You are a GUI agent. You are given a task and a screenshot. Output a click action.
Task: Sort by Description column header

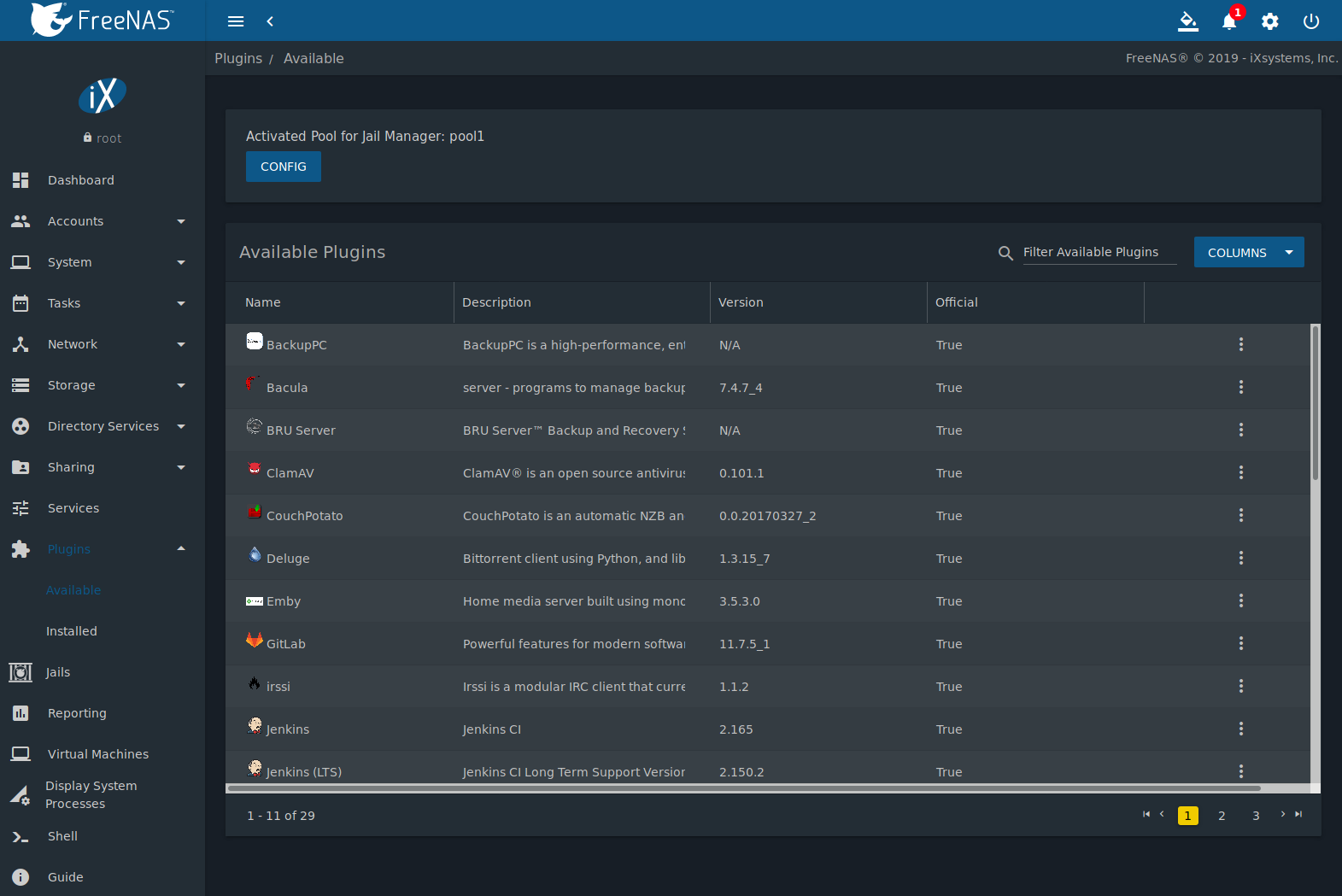[496, 302]
